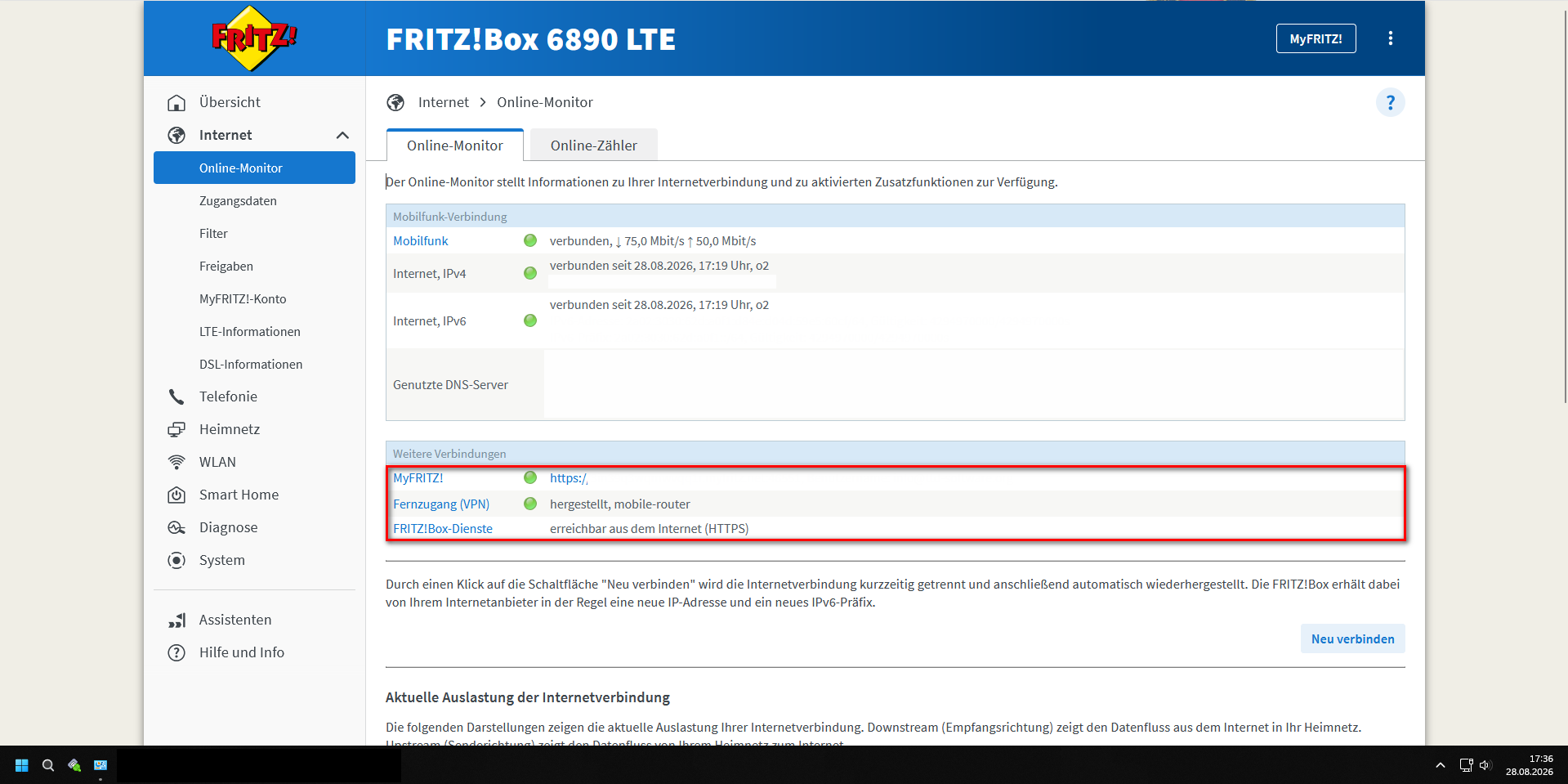
Task: Open Übersicht menu entry
Action: 230,102
